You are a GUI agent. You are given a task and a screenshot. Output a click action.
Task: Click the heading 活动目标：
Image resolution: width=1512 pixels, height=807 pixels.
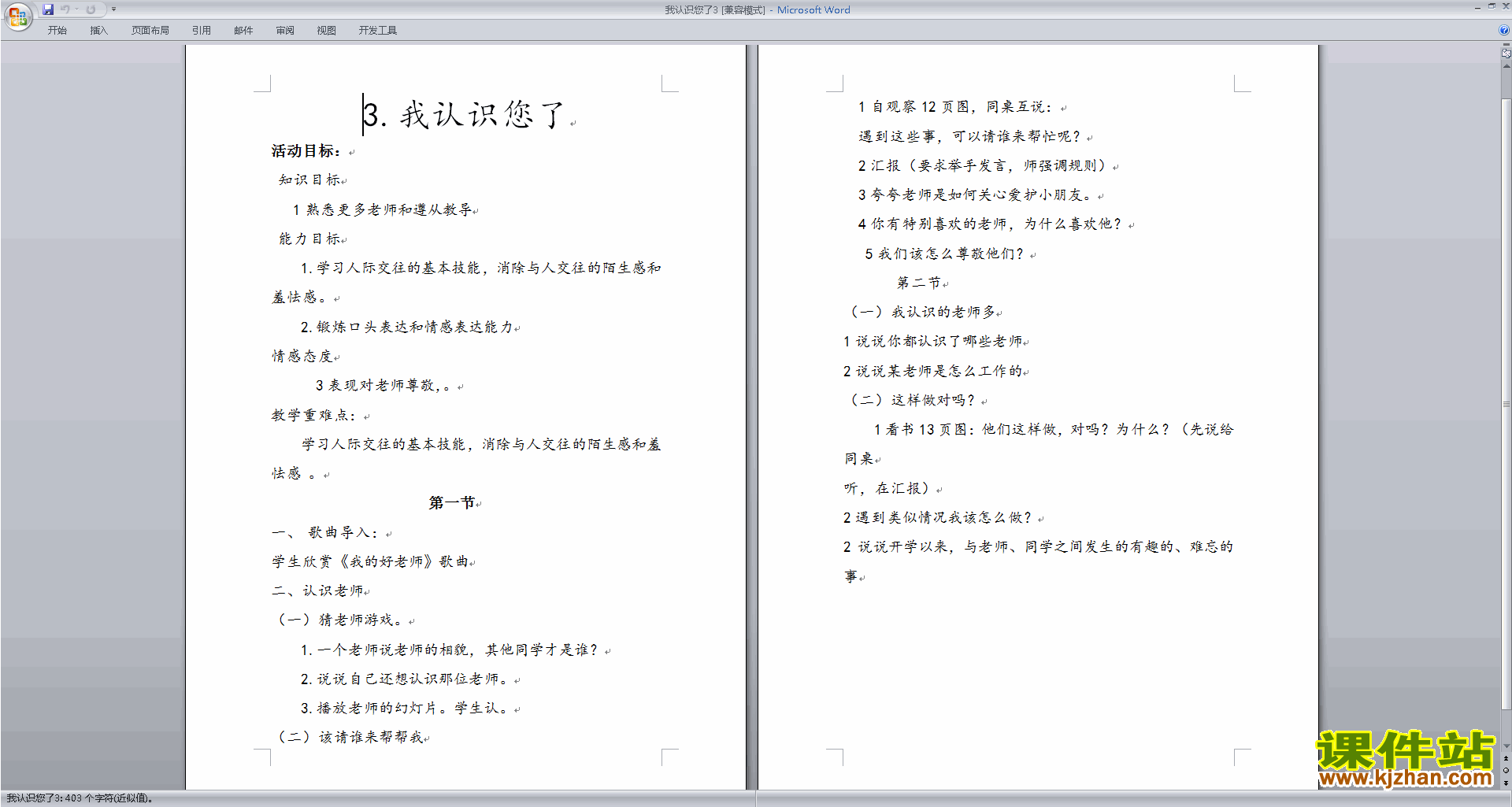[306, 150]
